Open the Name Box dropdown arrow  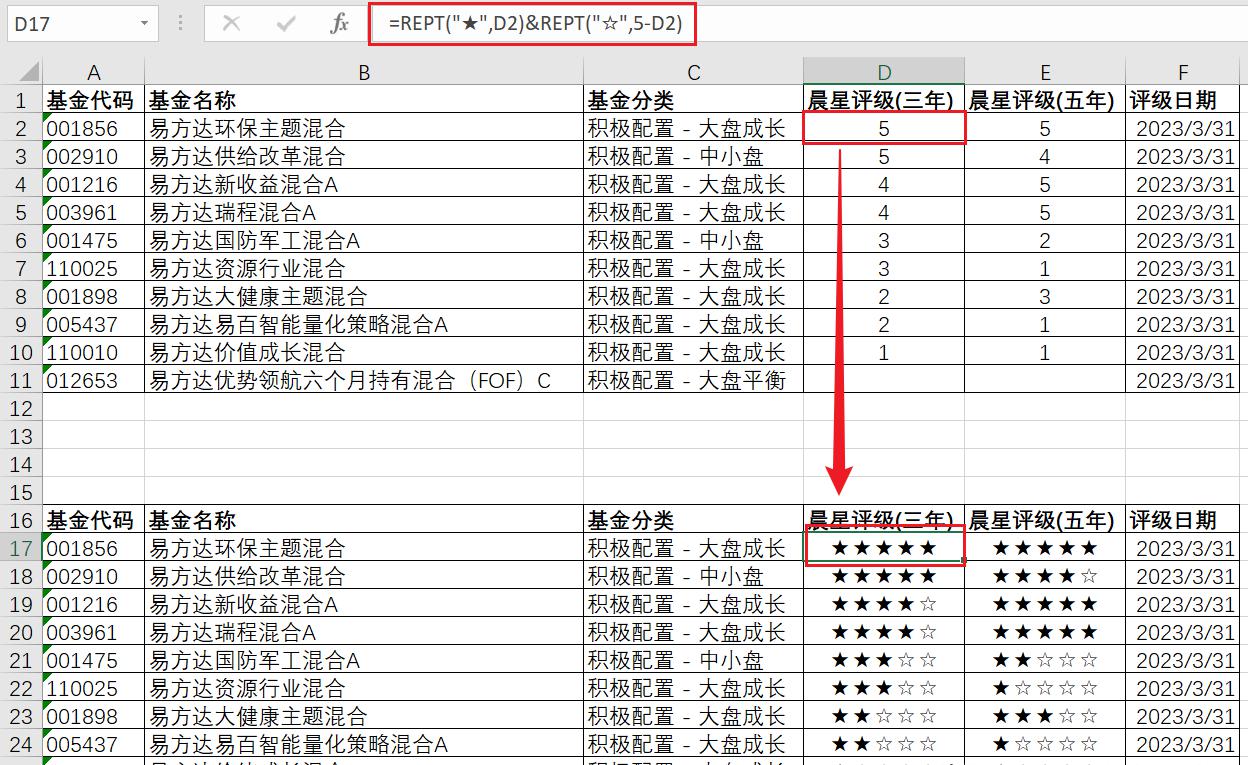pos(146,23)
